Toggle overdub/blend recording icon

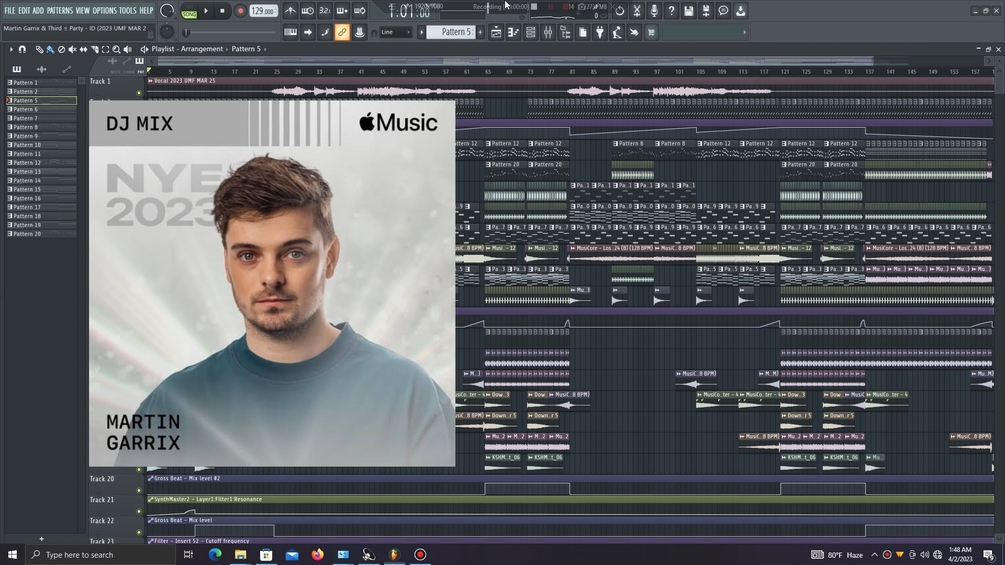pos(342,11)
